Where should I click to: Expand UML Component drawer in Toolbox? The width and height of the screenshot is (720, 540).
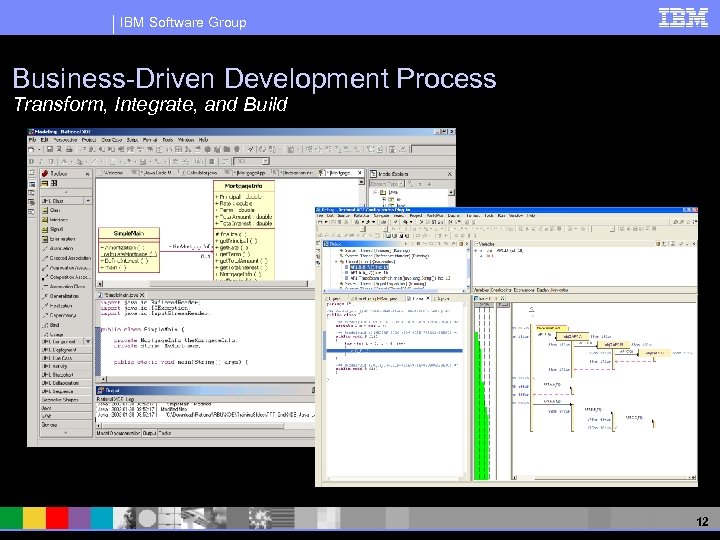(66, 342)
